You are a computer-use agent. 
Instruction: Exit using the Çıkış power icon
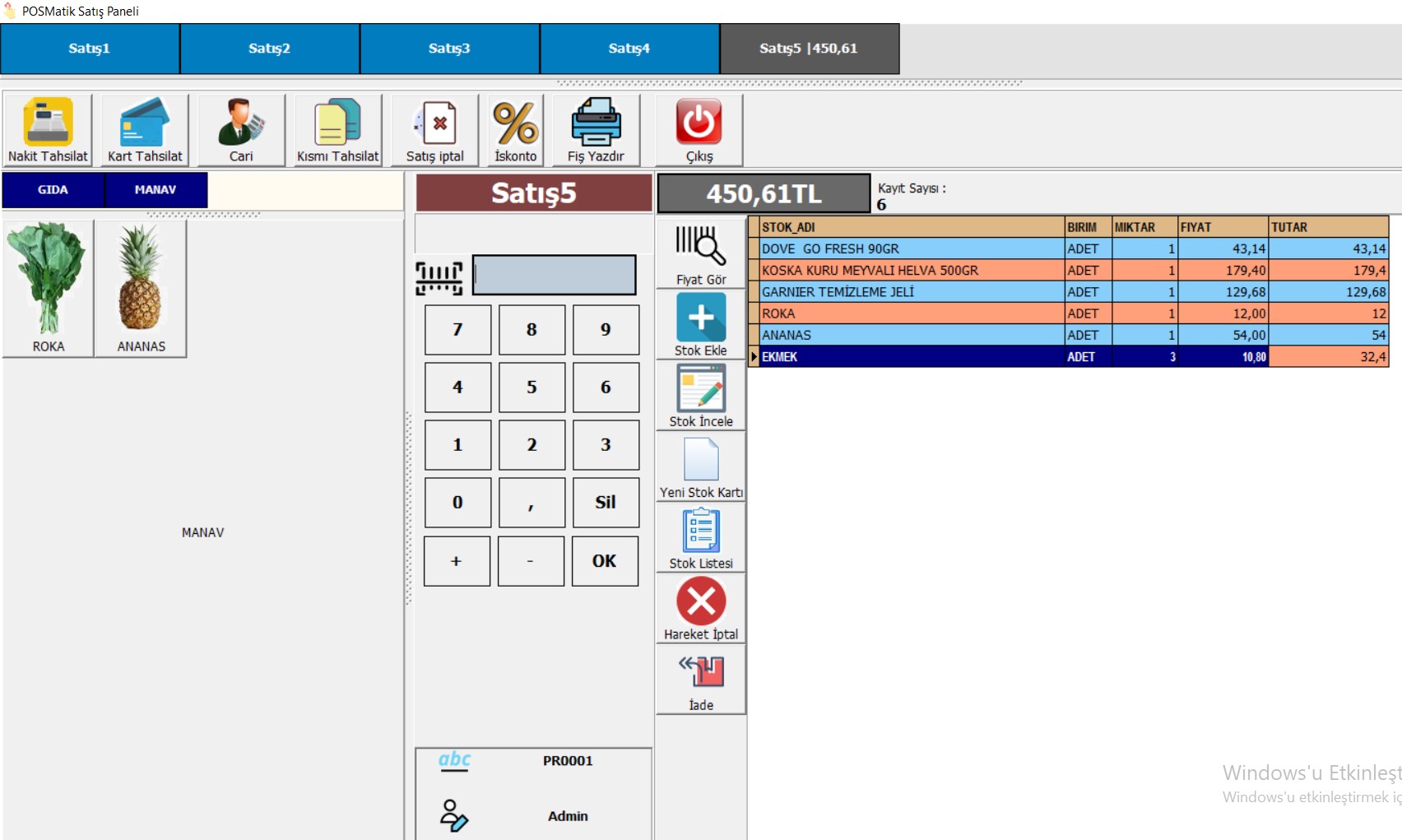coord(699,123)
